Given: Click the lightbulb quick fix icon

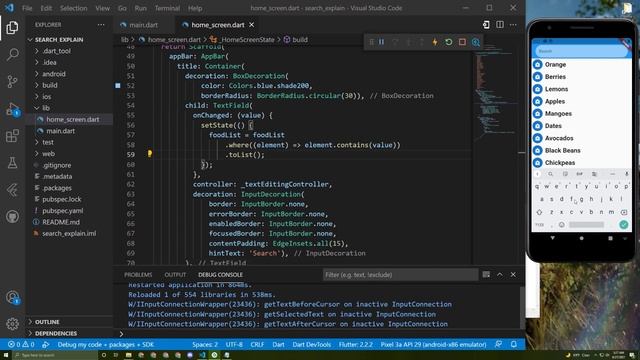Looking at the screenshot, I should 150,153.
